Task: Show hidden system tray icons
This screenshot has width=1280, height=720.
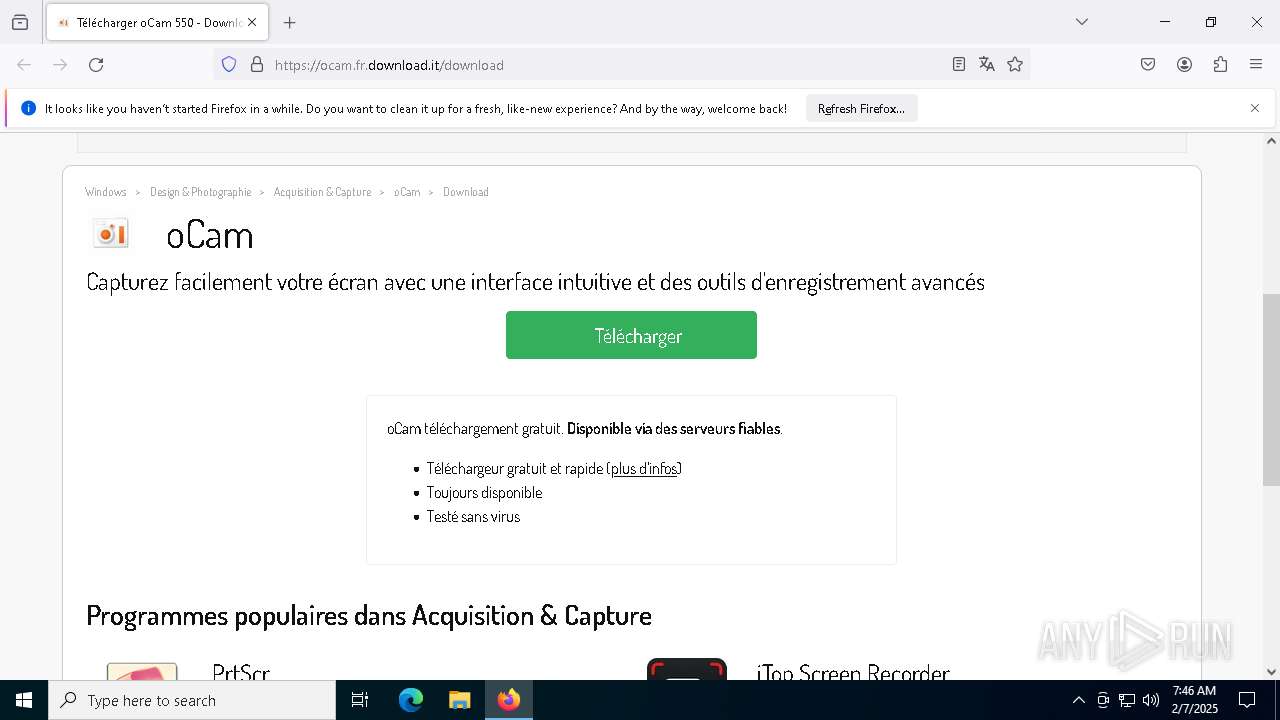Action: click(x=1078, y=700)
